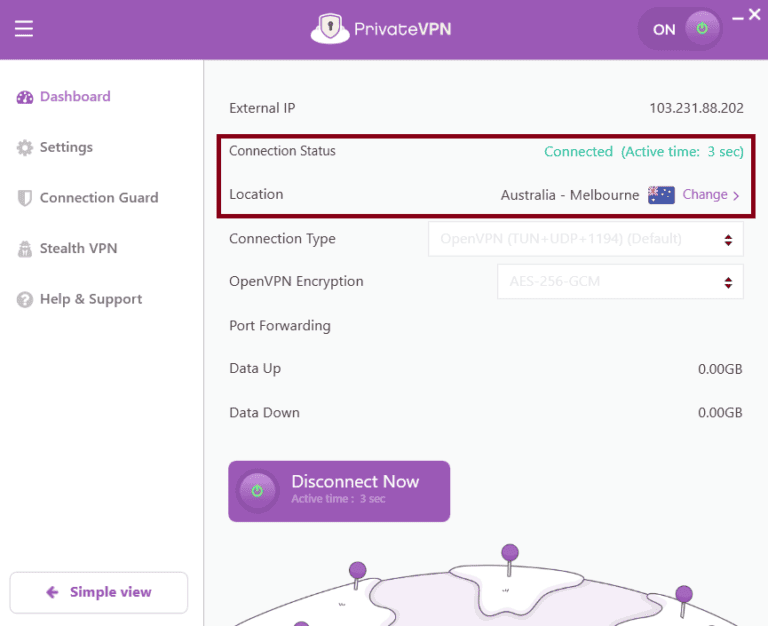Click the Connection Guard shield icon
The height and width of the screenshot is (626, 768).
[x=24, y=198]
